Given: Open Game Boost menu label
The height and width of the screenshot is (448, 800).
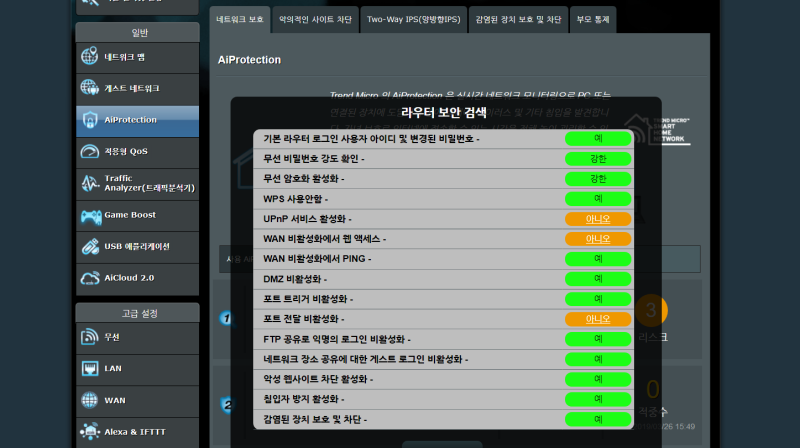Looking at the screenshot, I should [130, 215].
